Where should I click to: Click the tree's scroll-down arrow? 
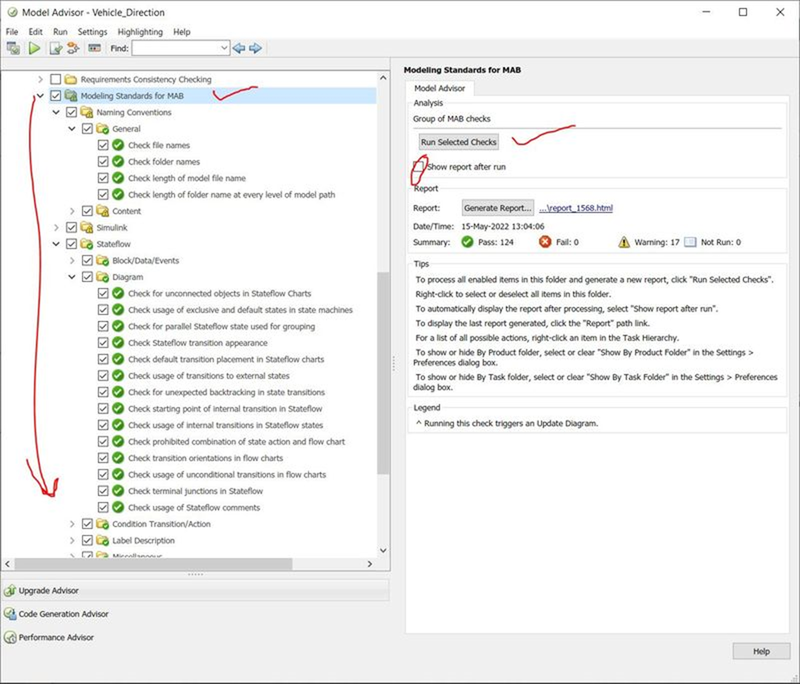coord(383,550)
